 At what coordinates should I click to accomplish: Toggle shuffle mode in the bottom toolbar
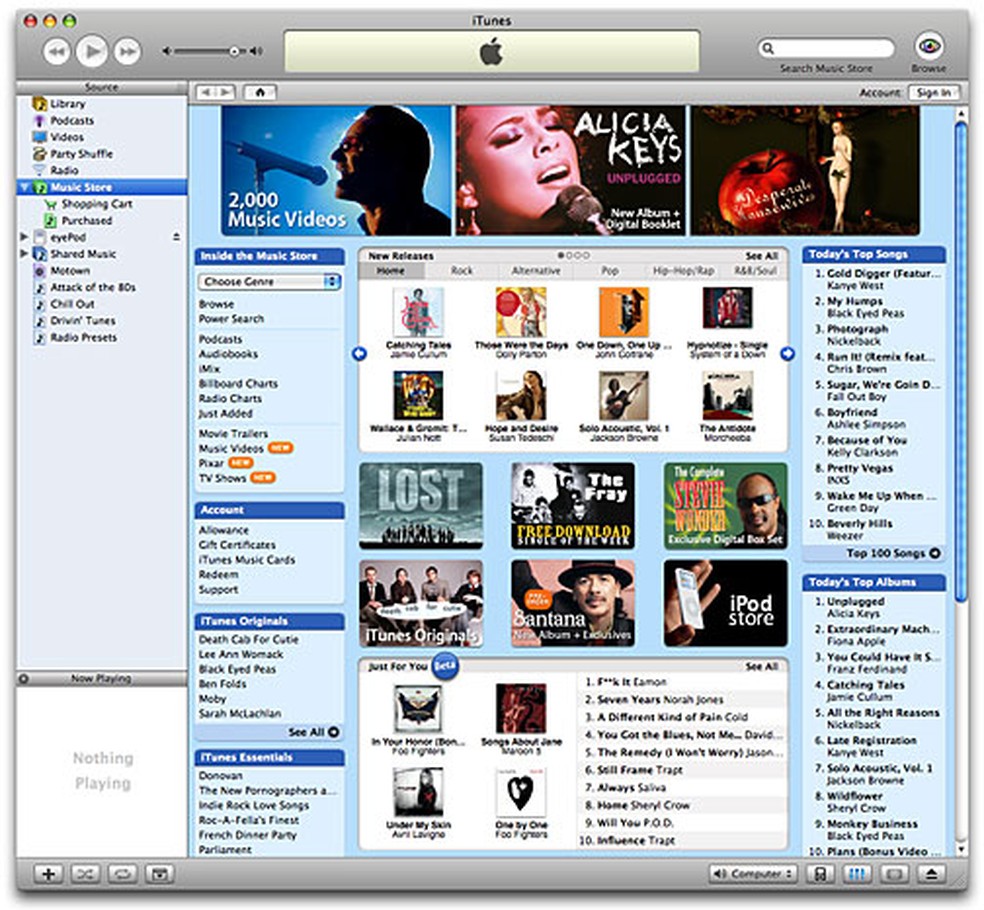point(85,873)
